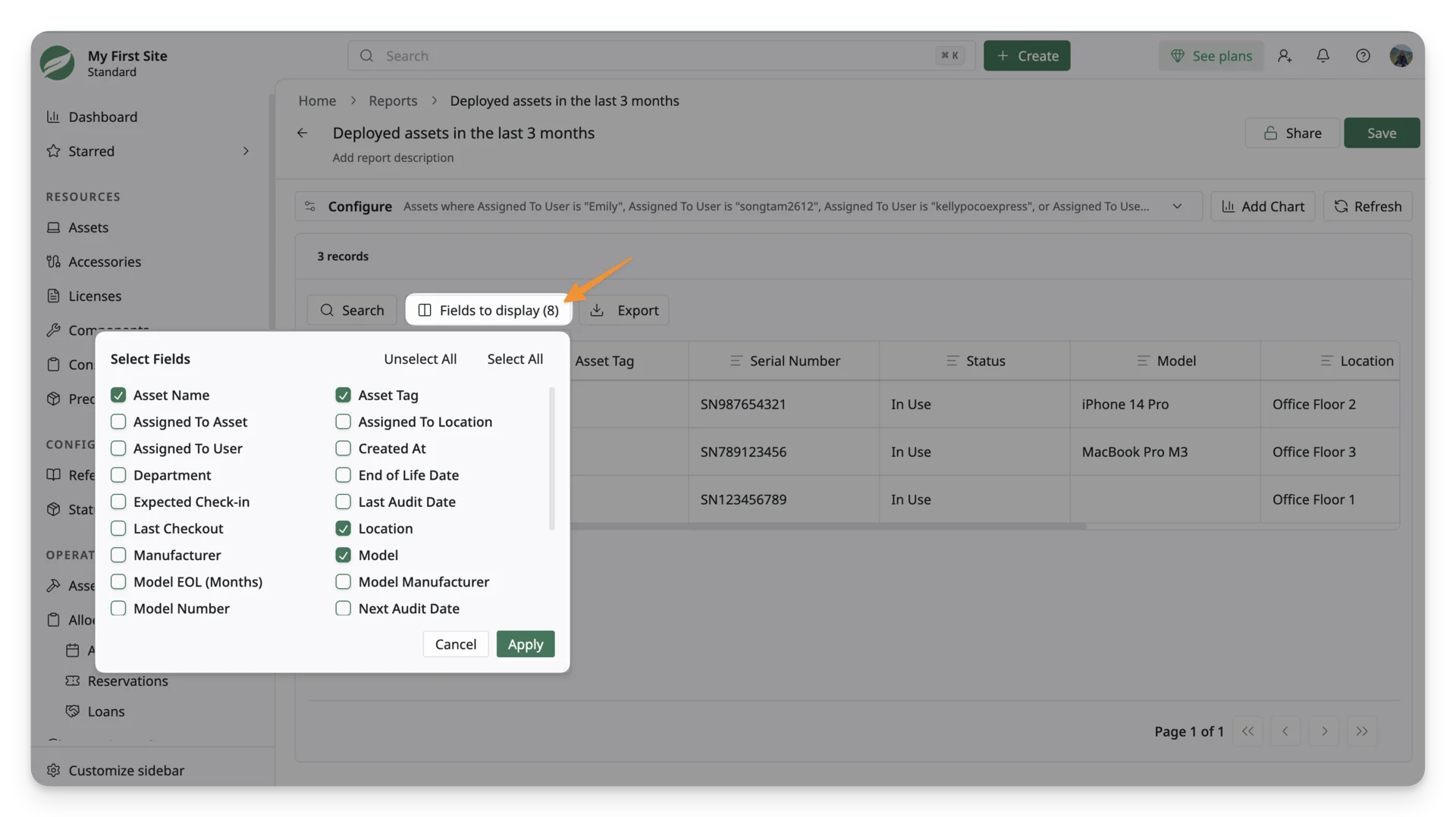Click the Status column sort icon
The width and height of the screenshot is (1456, 817).
pyautogui.click(x=952, y=361)
